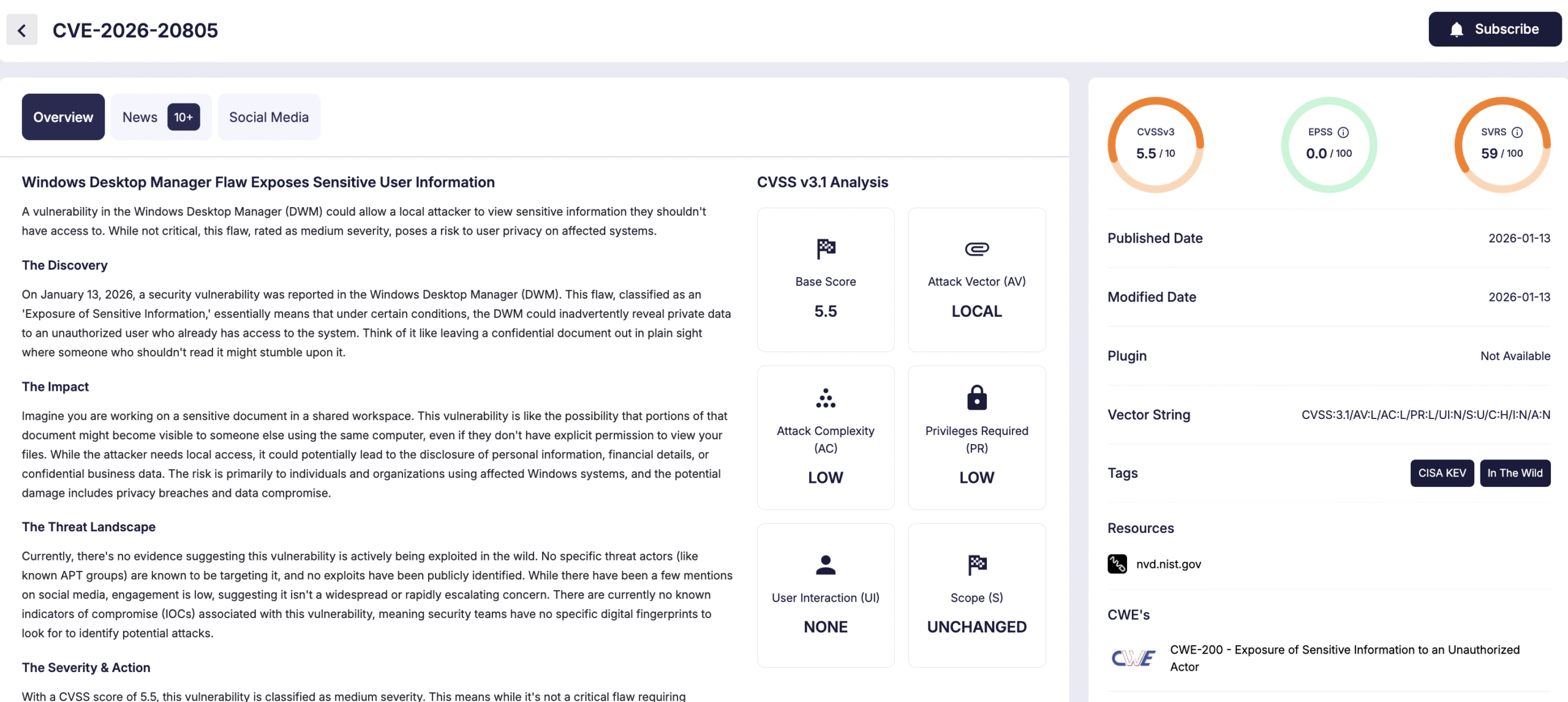Click the Scope checkered flag icon
This screenshot has width=1568, height=702.
[977, 565]
